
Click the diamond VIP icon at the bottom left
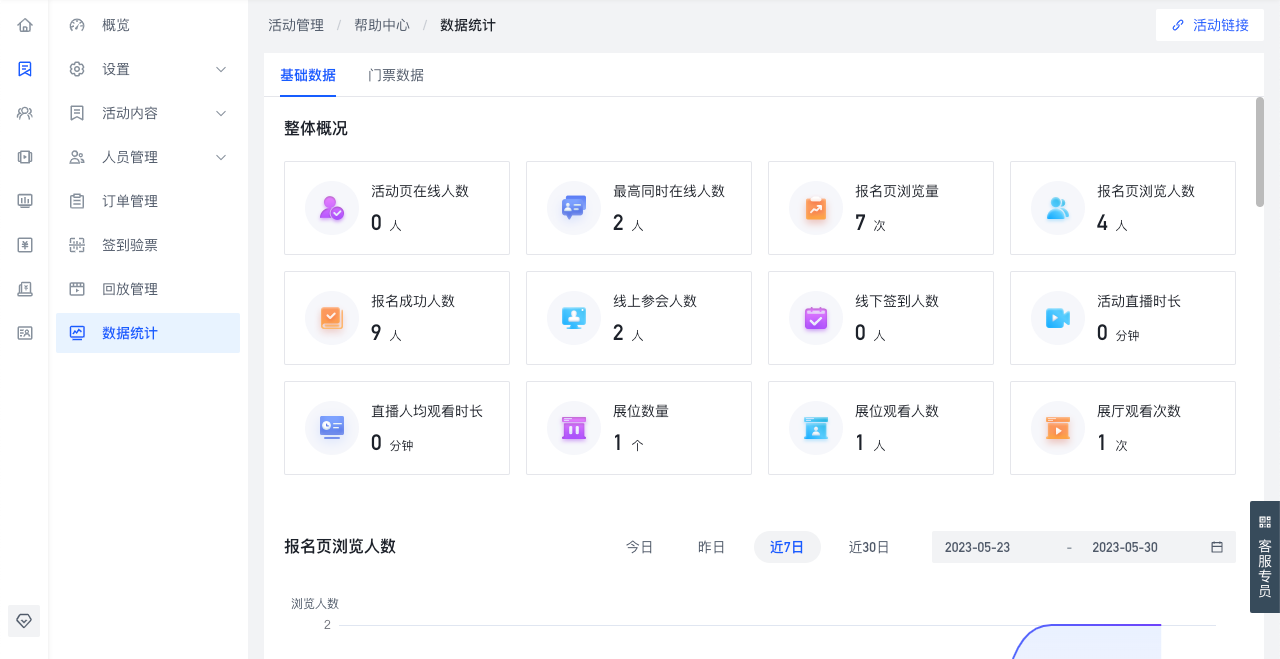(x=24, y=621)
